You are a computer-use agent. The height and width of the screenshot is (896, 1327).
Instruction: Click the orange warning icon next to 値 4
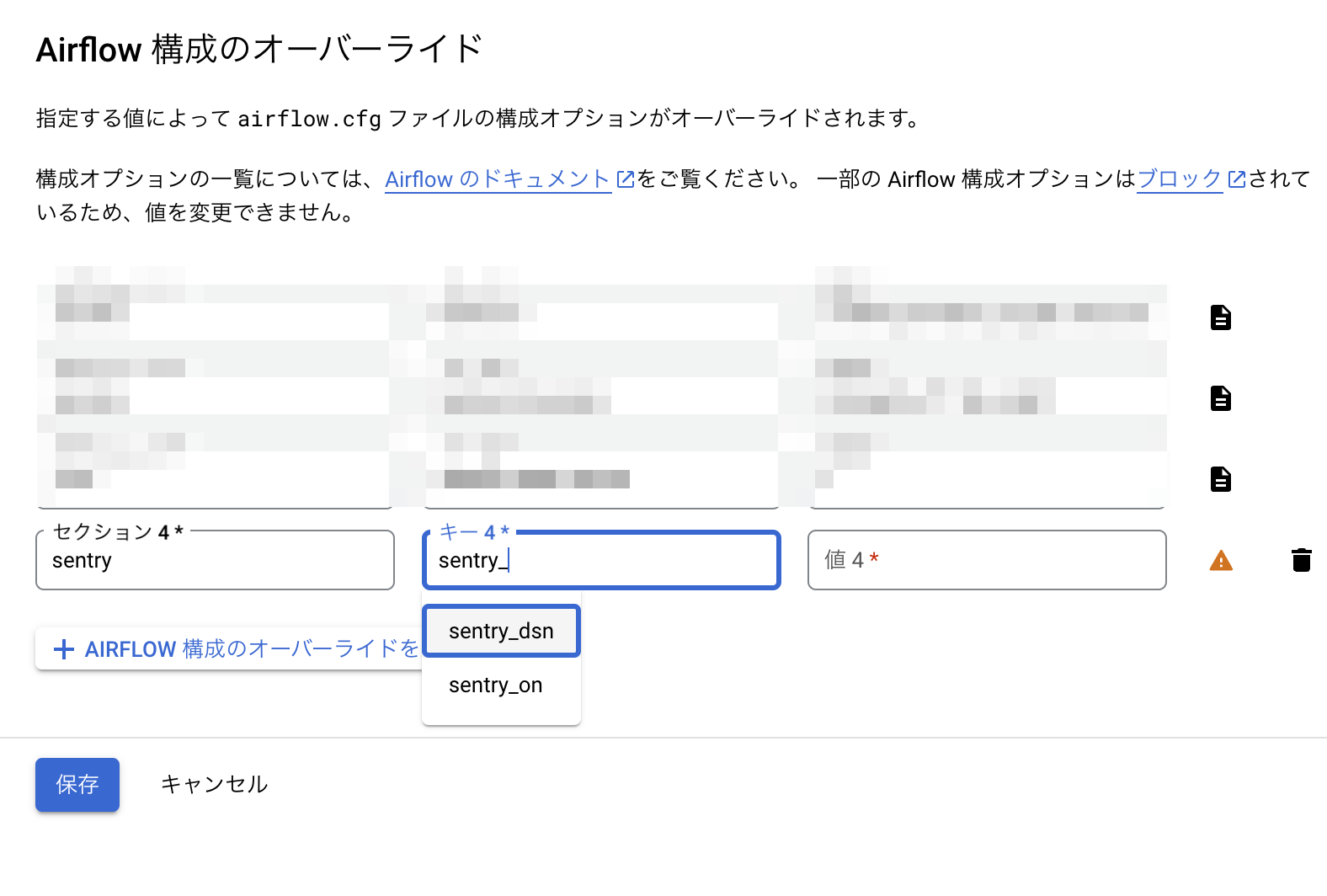click(x=1221, y=560)
